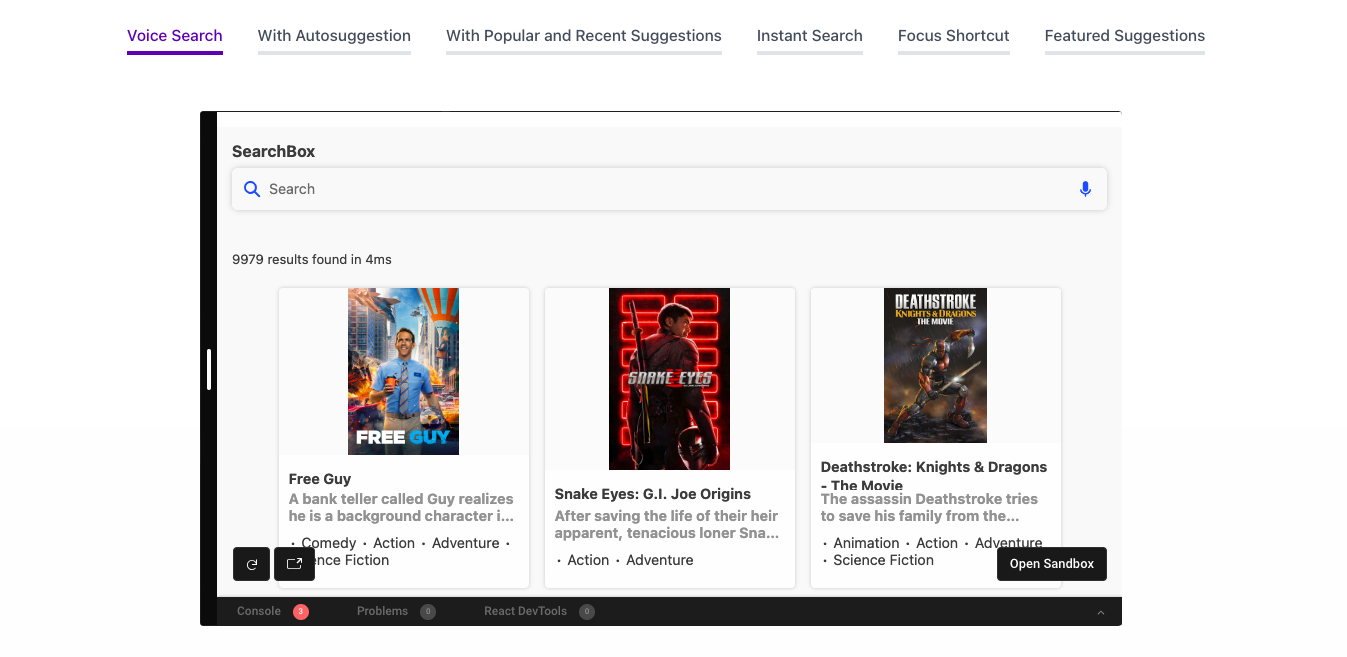
Task: Open preview in new window icon
Action: [294, 563]
